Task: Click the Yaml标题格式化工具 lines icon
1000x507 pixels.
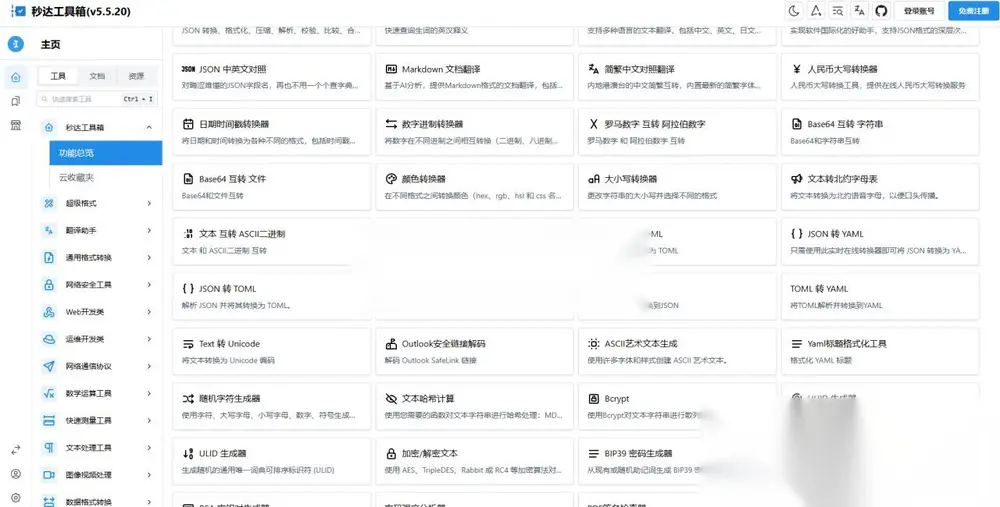Action: [x=797, y=344]
